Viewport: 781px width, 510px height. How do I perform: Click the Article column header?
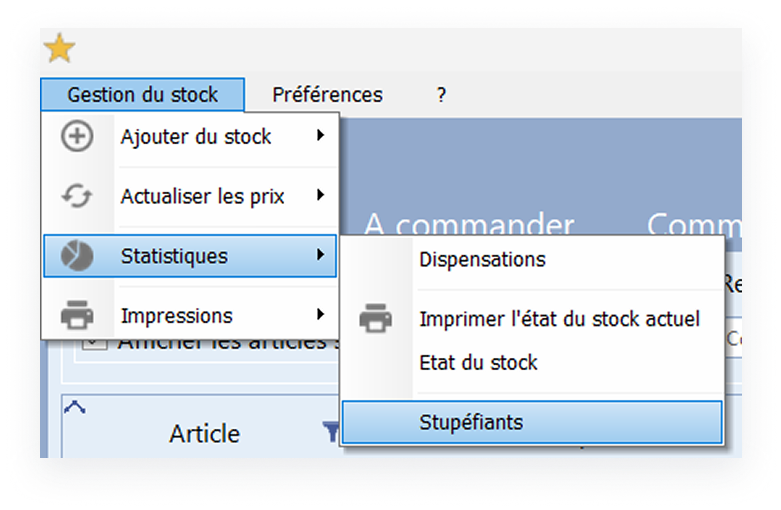pyautogui.click(x=204, y=433)
